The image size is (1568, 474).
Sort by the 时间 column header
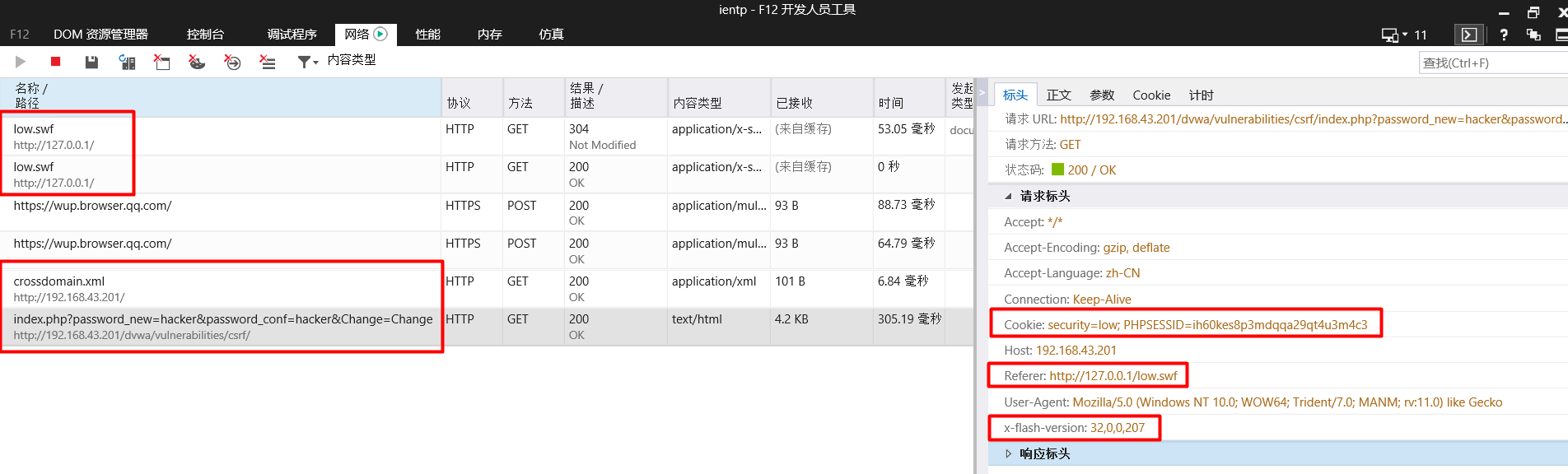point(891,103)
